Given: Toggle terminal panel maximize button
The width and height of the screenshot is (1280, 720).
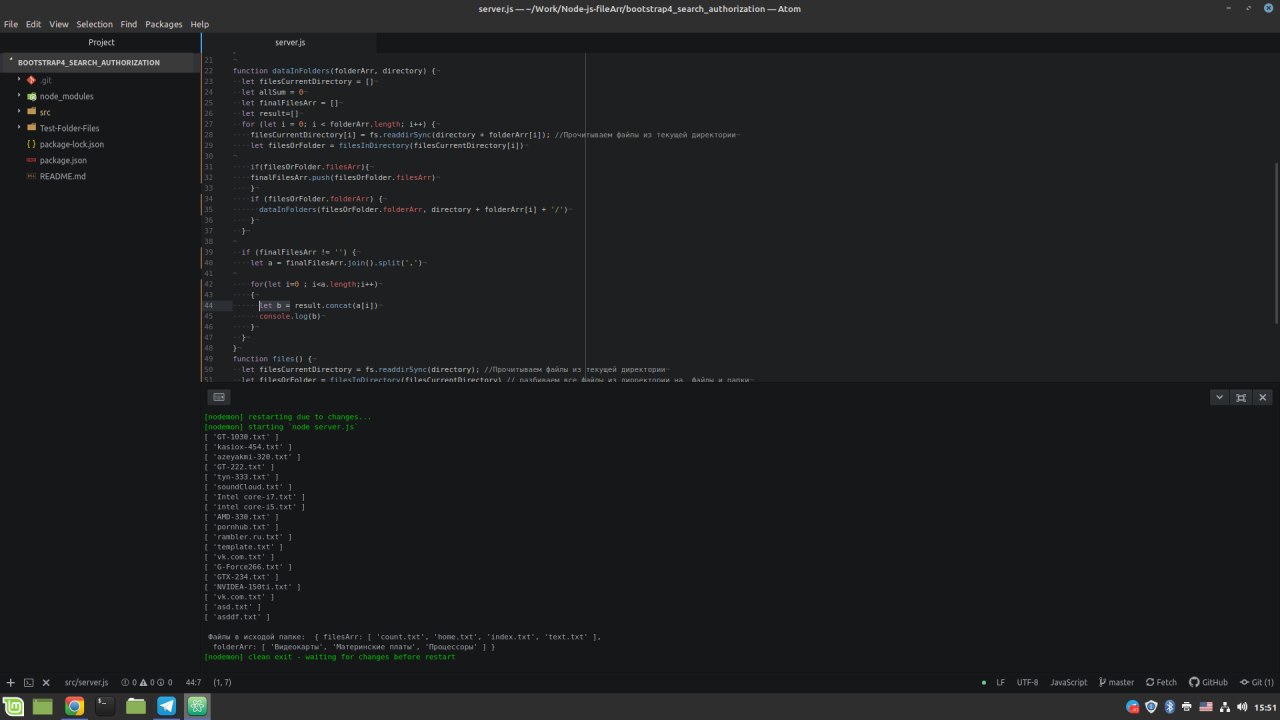Looking at the screenshot, I should click(x=1241, y=397).
